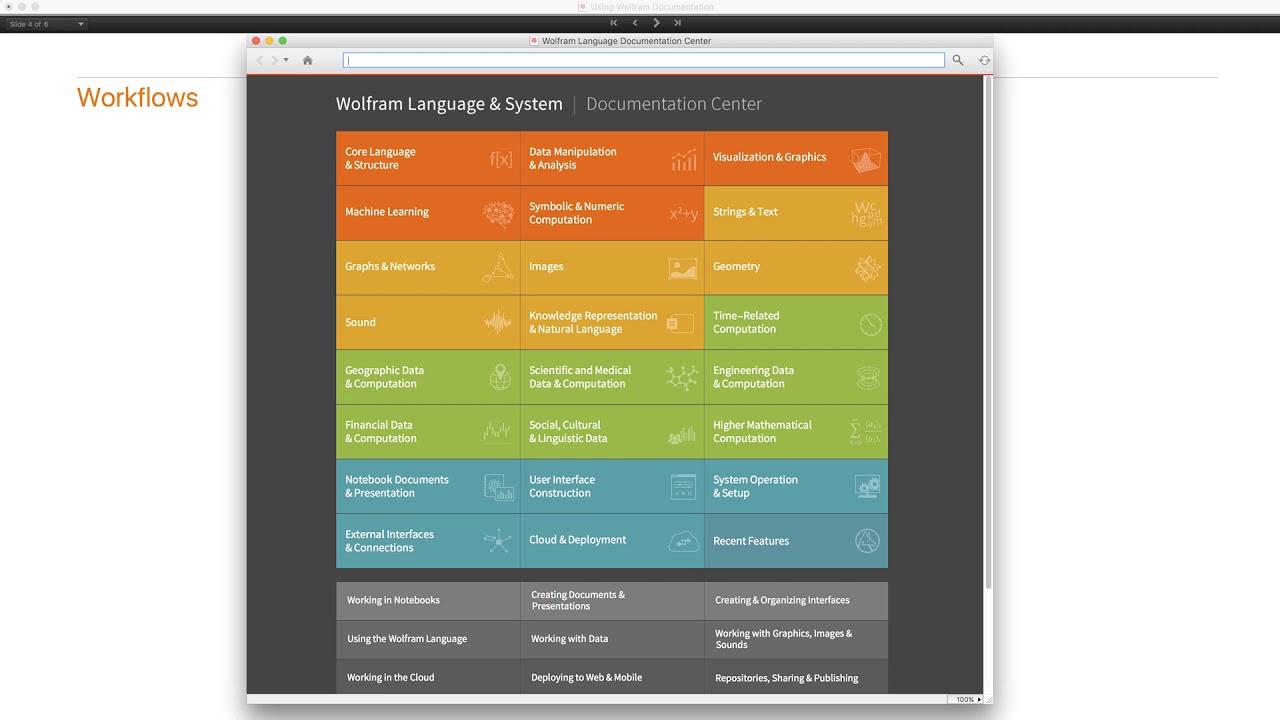Viewport: 1280px width, 720px height.
Task: Click the candlestick chart icon for Financial Data
Action: click(497, 432)
